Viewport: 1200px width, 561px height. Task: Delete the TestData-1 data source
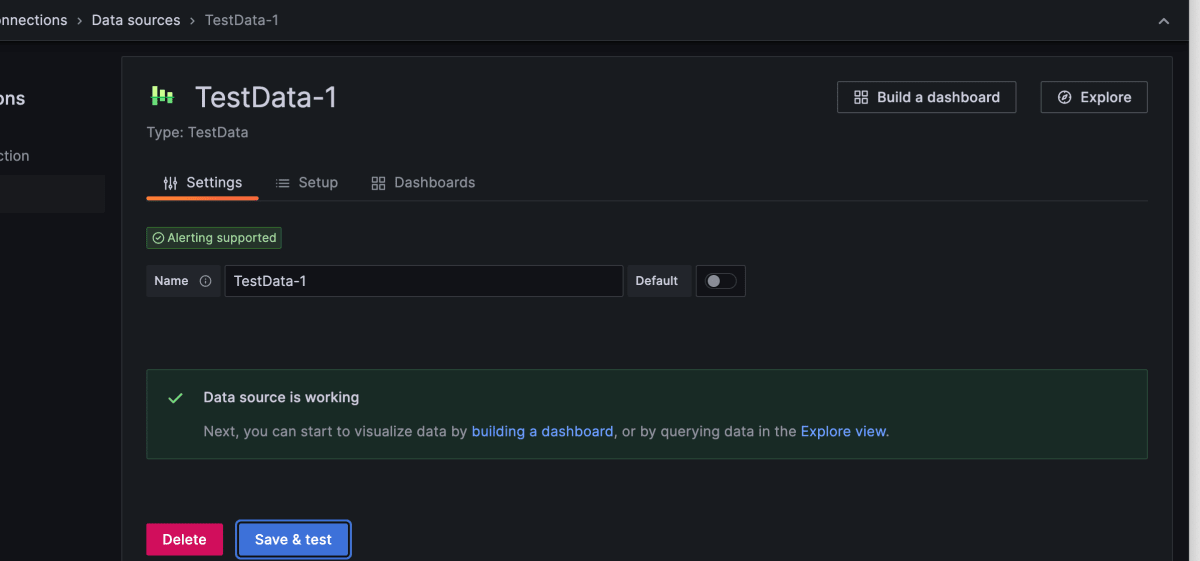tap(184, 539)
